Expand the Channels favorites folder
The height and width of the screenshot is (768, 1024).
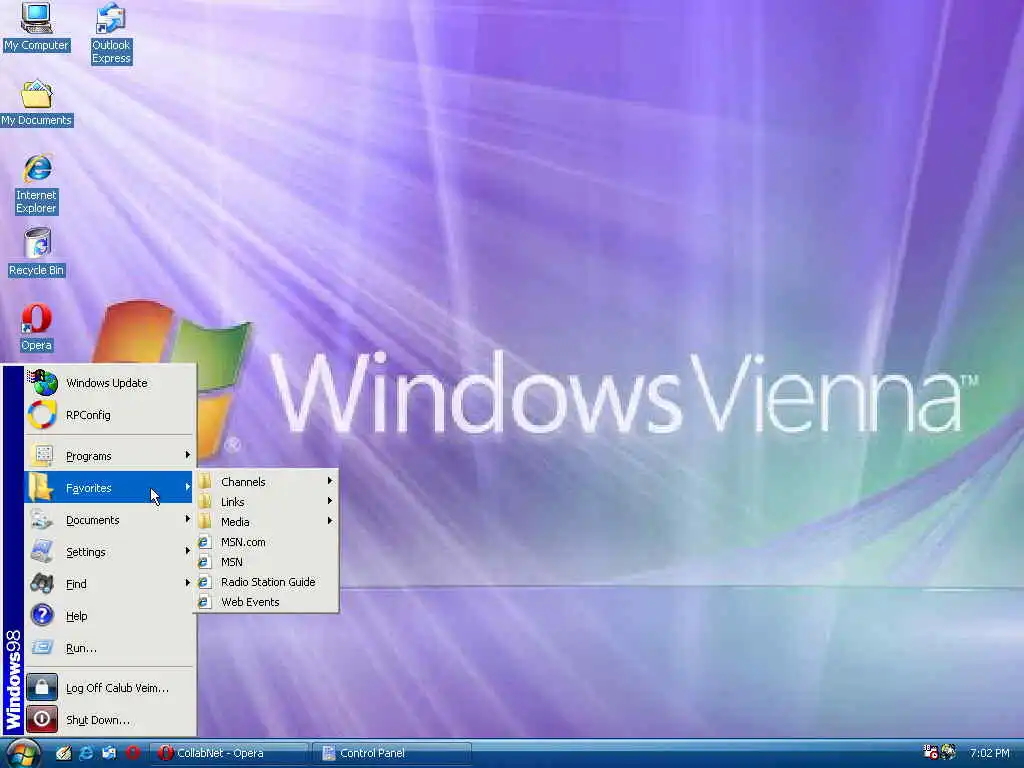pos(266,481)
